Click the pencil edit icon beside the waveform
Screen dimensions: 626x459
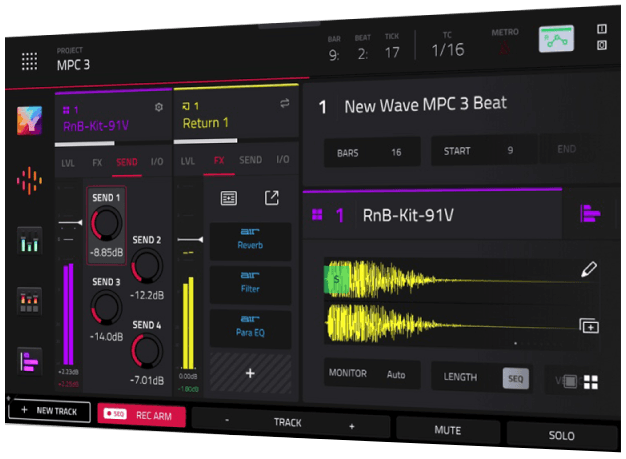(x=589, y=269)
